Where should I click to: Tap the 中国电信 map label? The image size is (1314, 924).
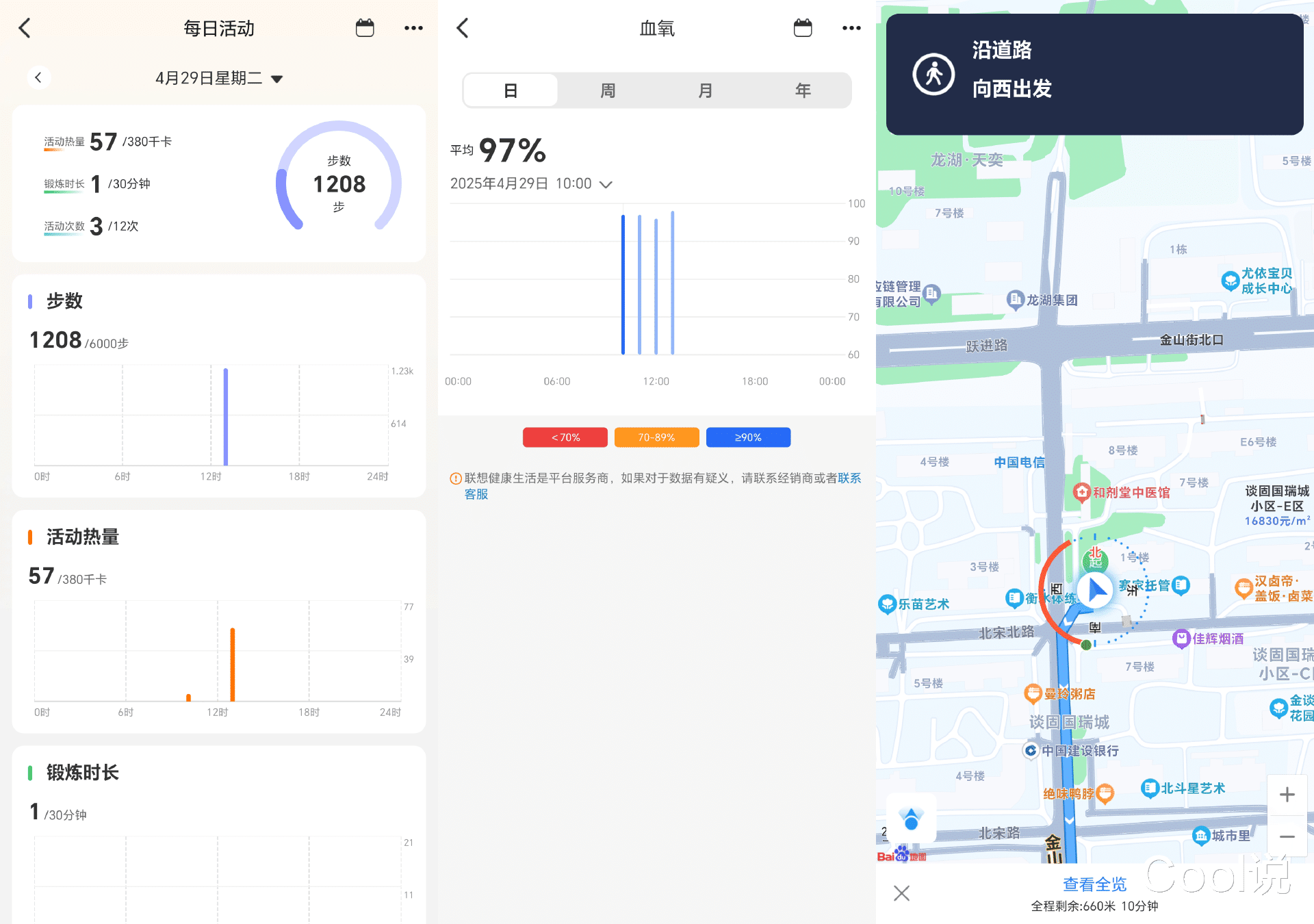pos(1019,463)
